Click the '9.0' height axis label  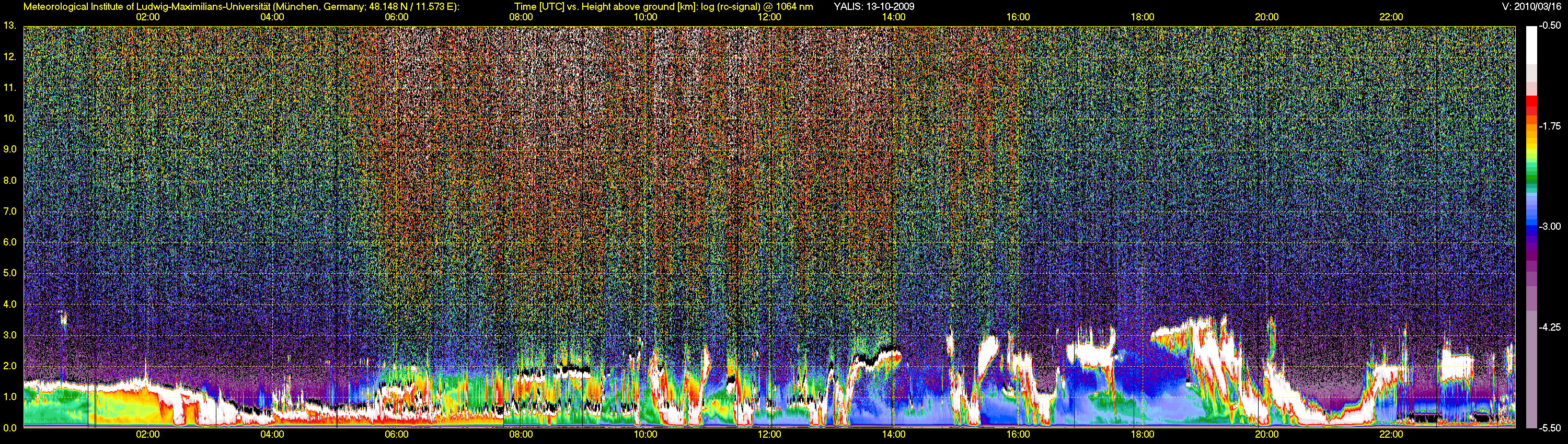pyautogui.click(x=10, y=149)
